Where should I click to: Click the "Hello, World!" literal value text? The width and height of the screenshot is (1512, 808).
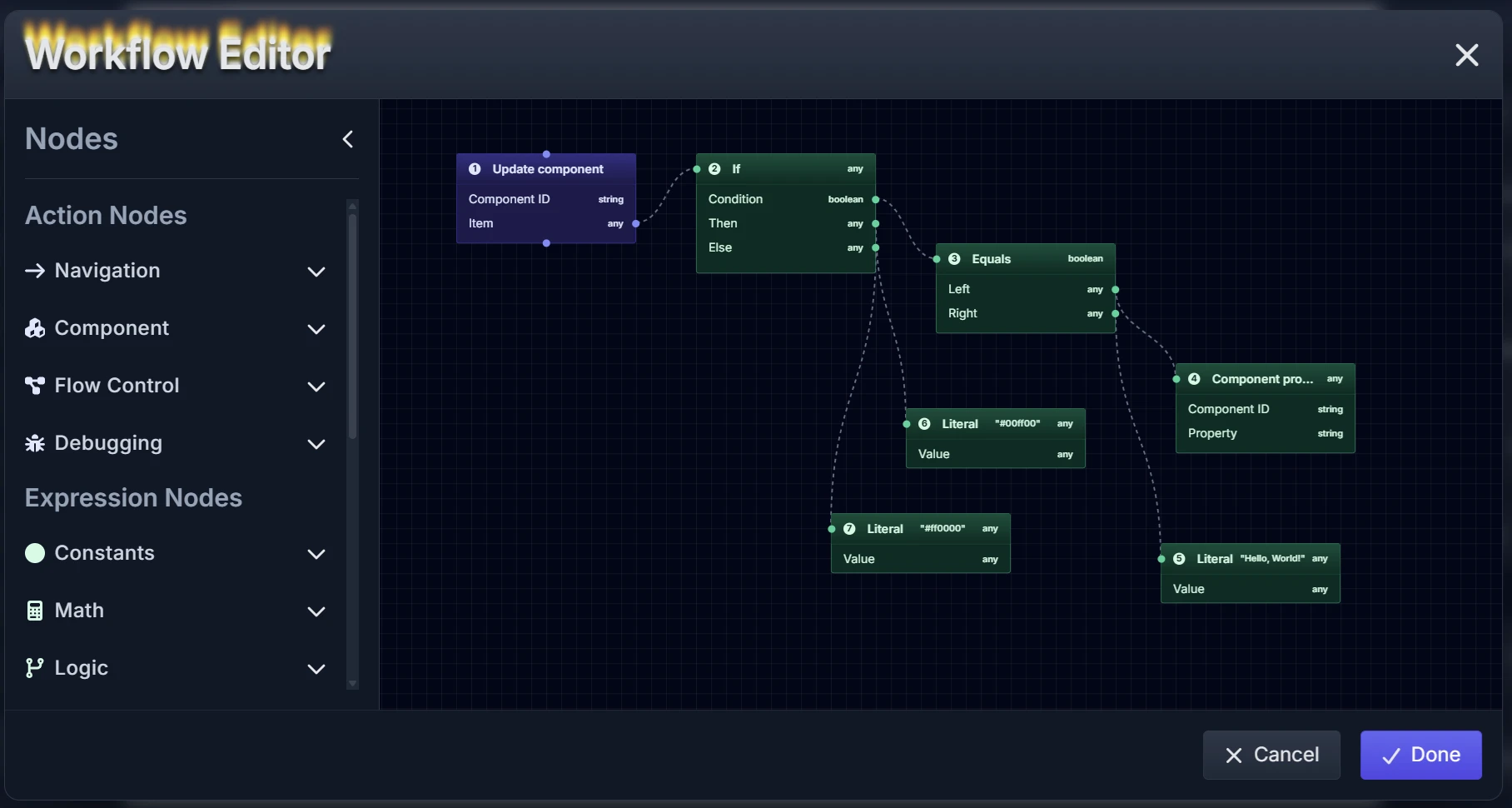[1272, 558]
